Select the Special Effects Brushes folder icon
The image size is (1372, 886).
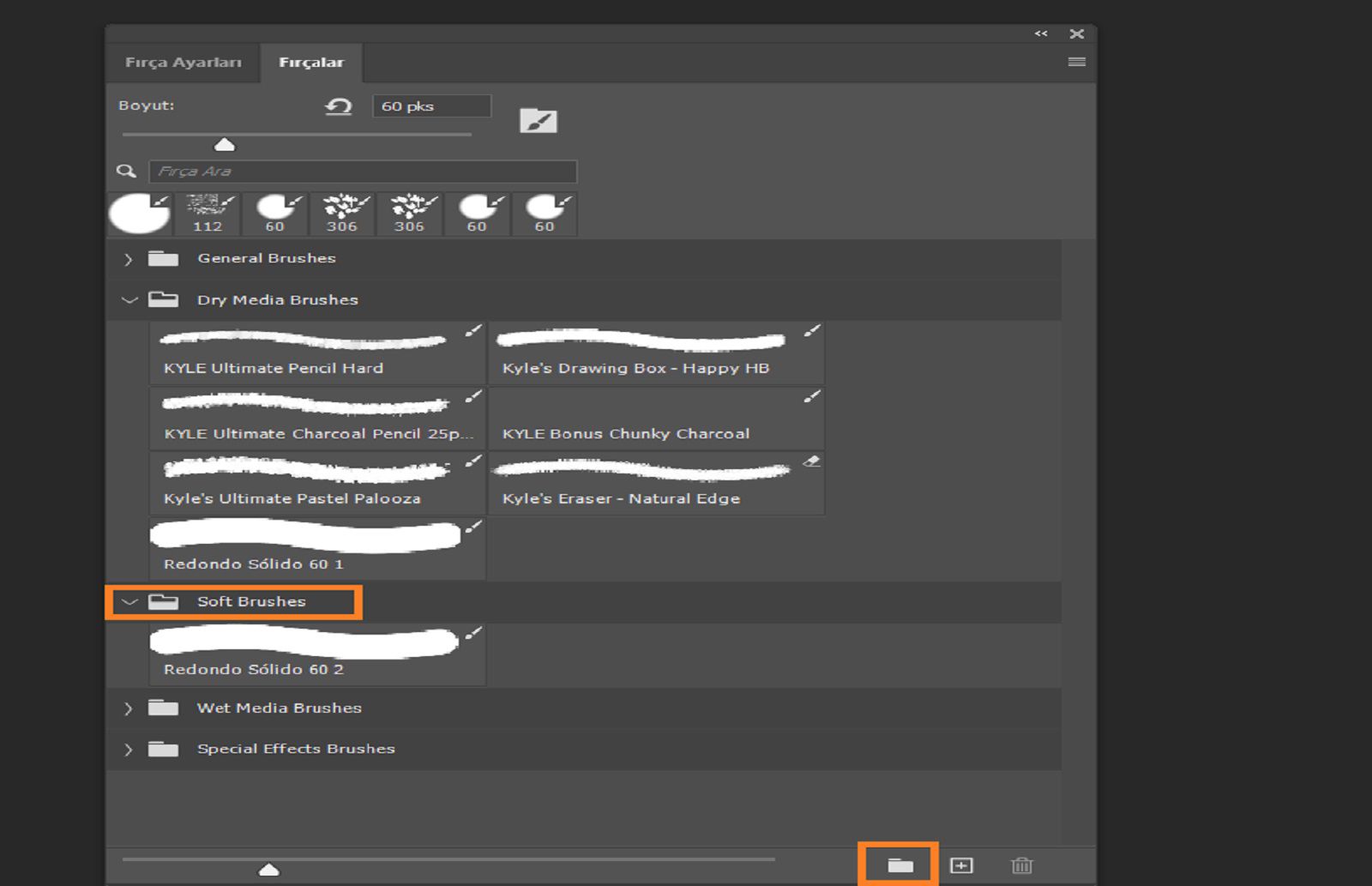tap(163, 749)
